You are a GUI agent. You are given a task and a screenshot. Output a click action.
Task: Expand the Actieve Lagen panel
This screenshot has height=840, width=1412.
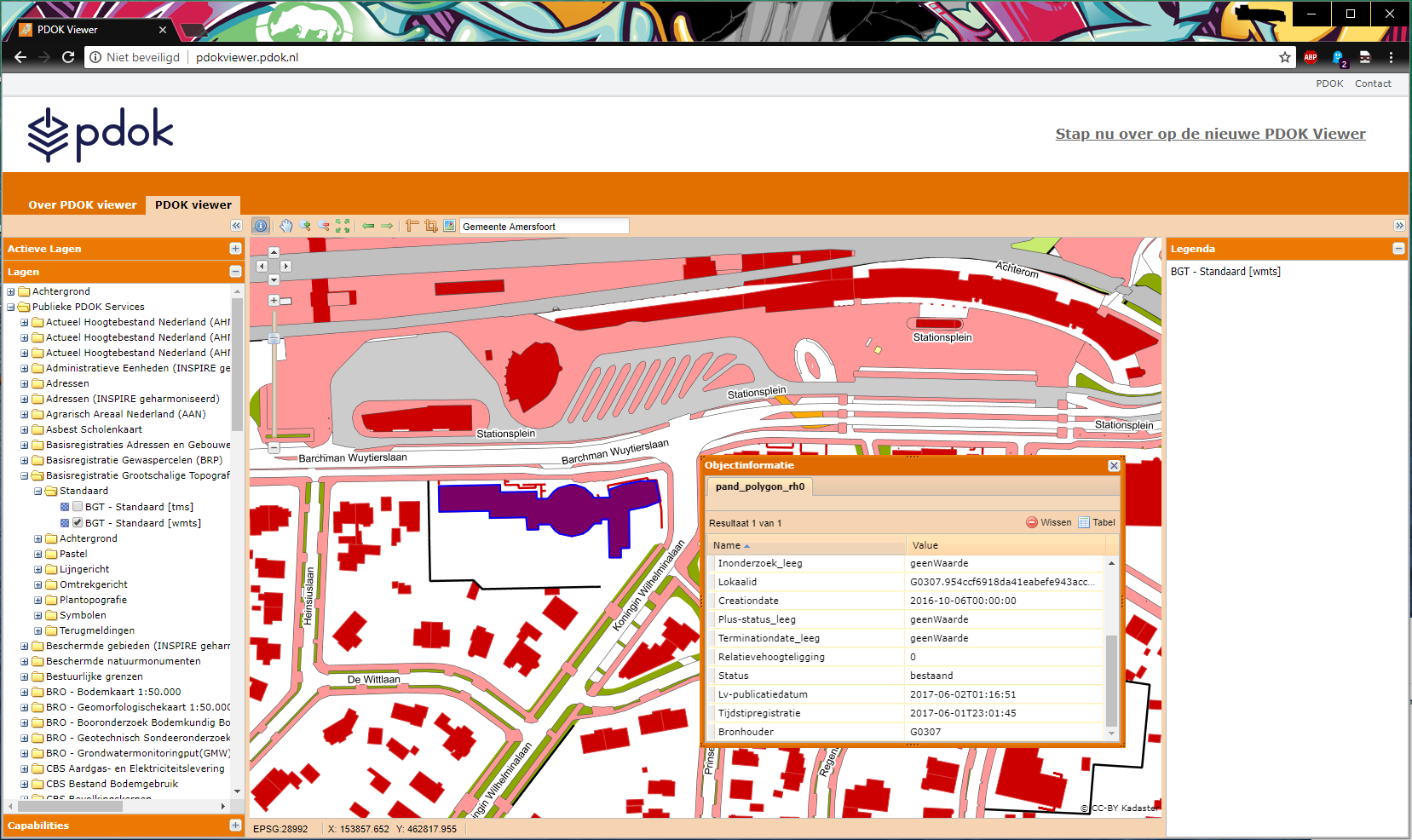(x=235, y=249)
